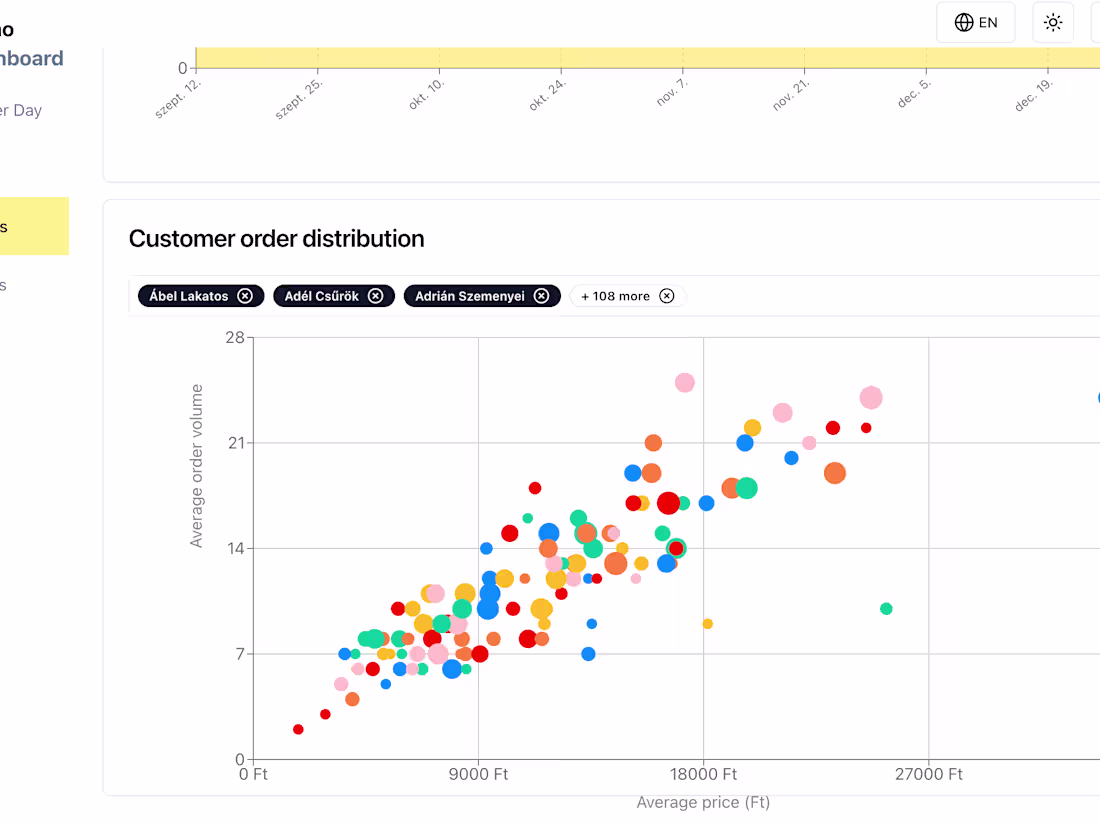Toggle the EN language setting

975,21
